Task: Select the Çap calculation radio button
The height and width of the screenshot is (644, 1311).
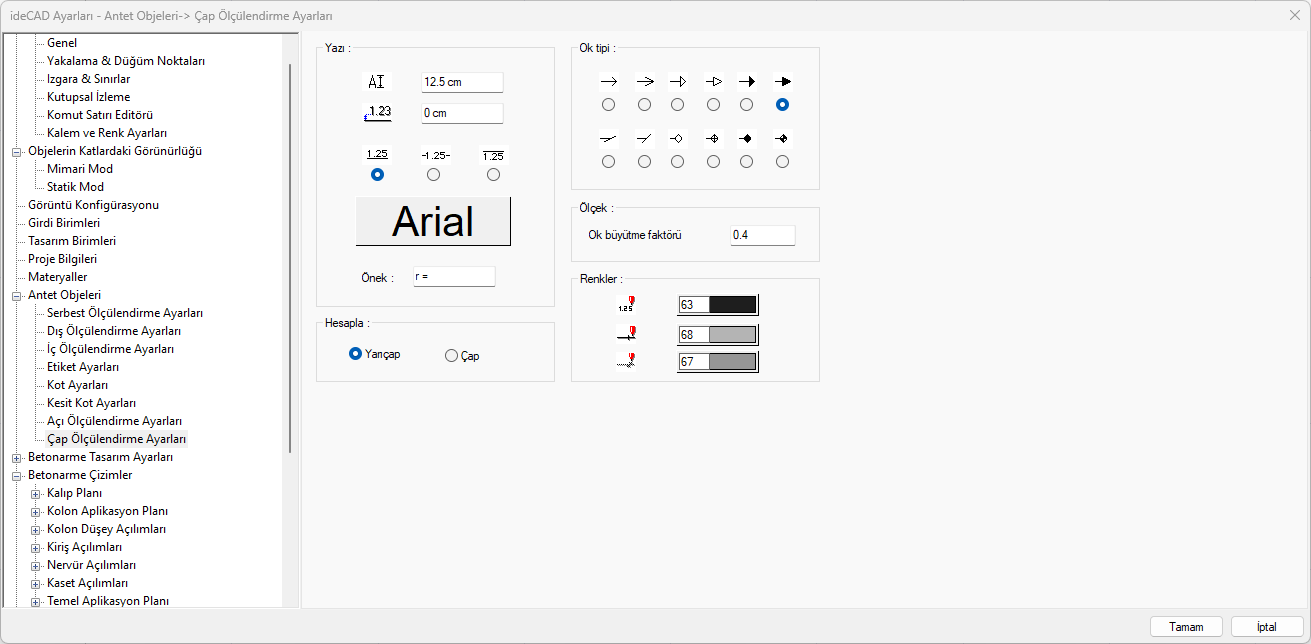Action: [452, 355]
